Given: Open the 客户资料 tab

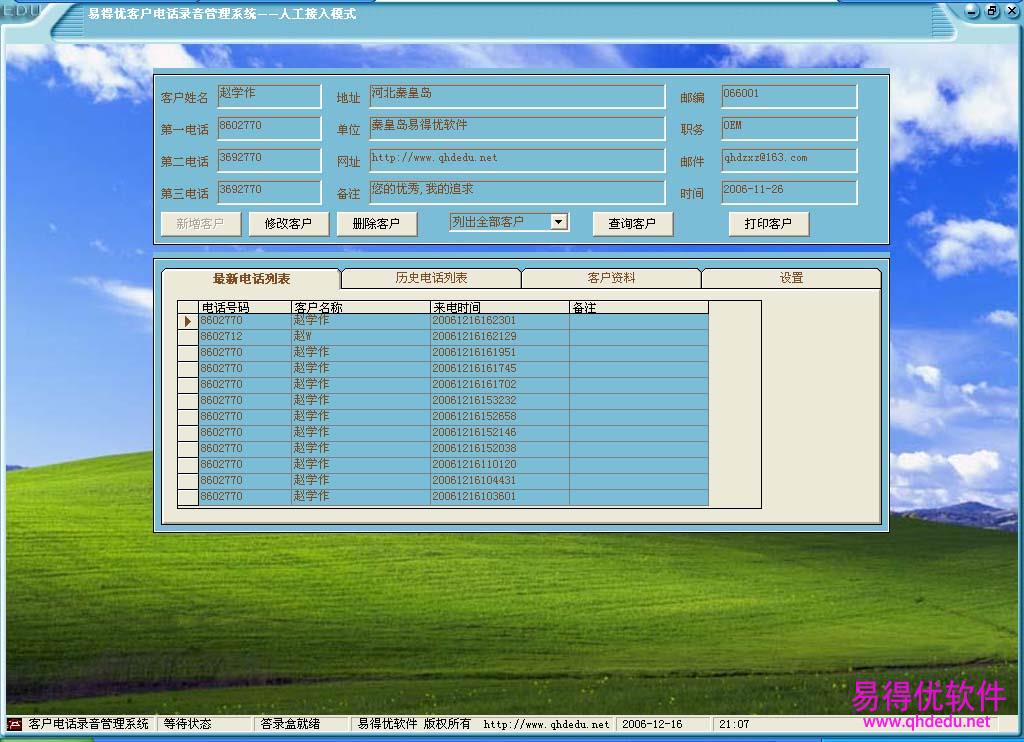Looking at the screenshot, I should coord(611,278).
